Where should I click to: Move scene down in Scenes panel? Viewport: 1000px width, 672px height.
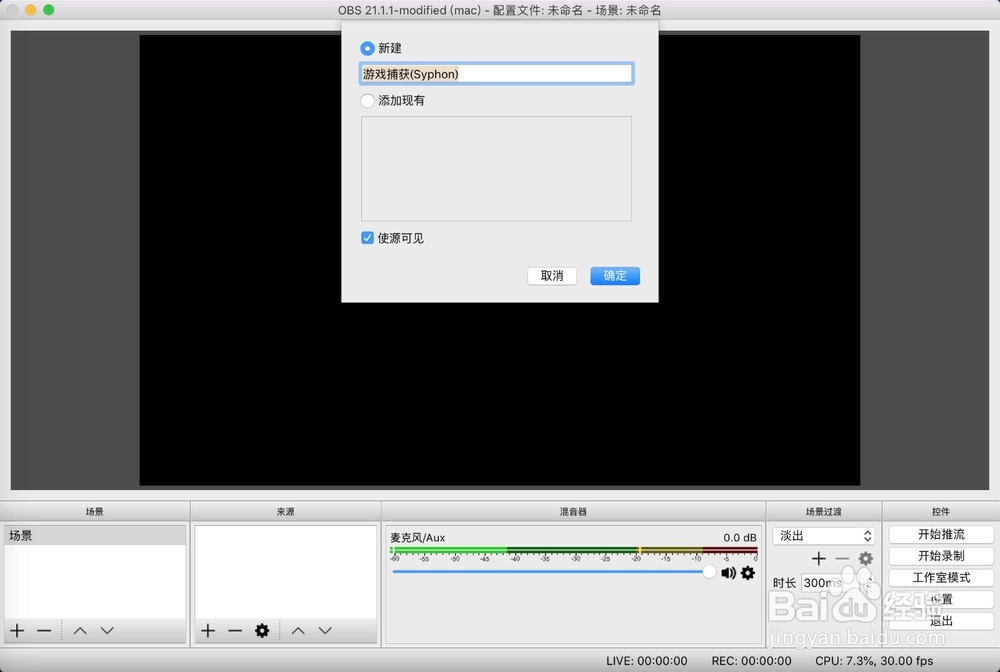point(107,631)
